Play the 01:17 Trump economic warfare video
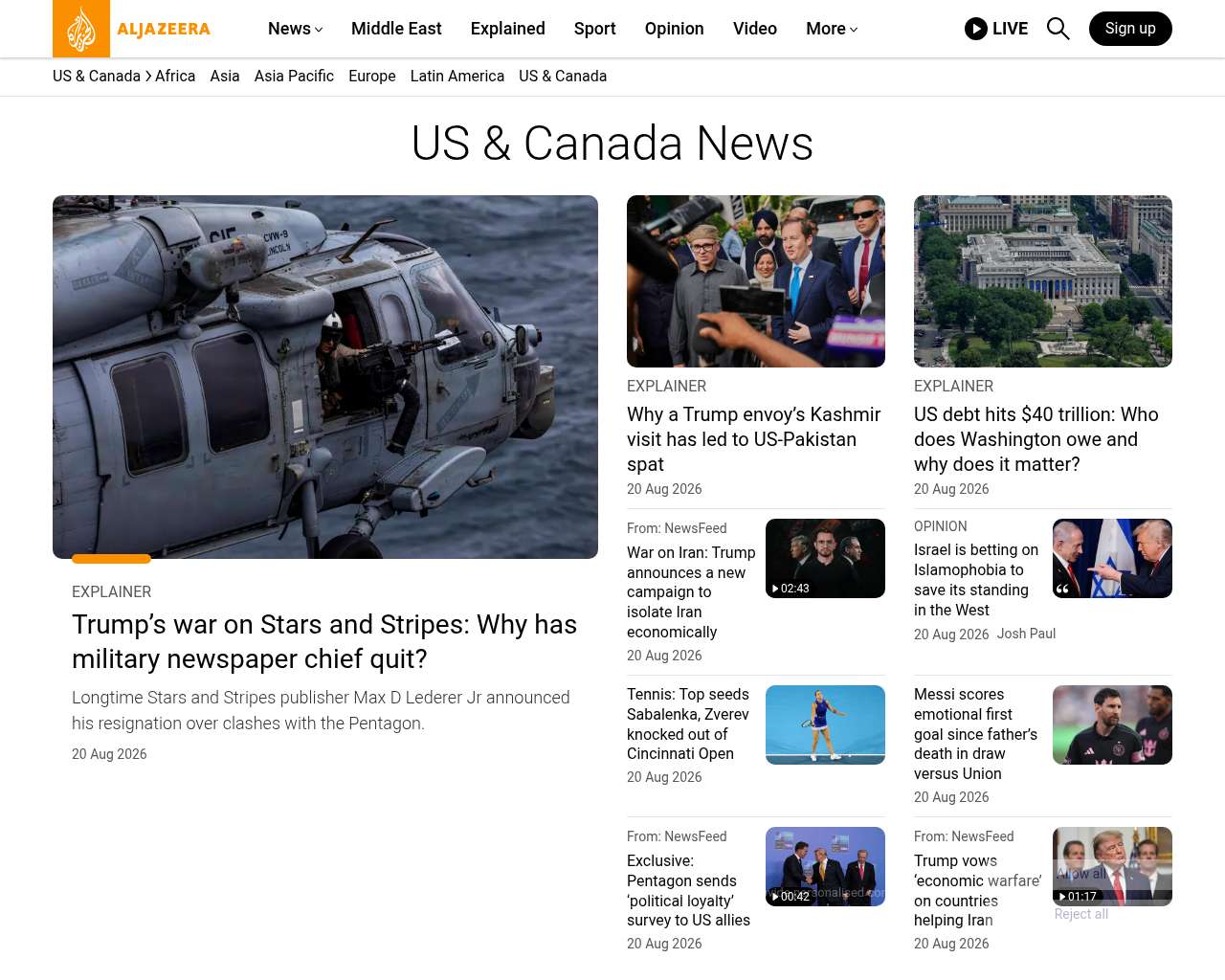Viewport: 1225px width, 980px height. pyautogui.click(x=1112, y=867)
